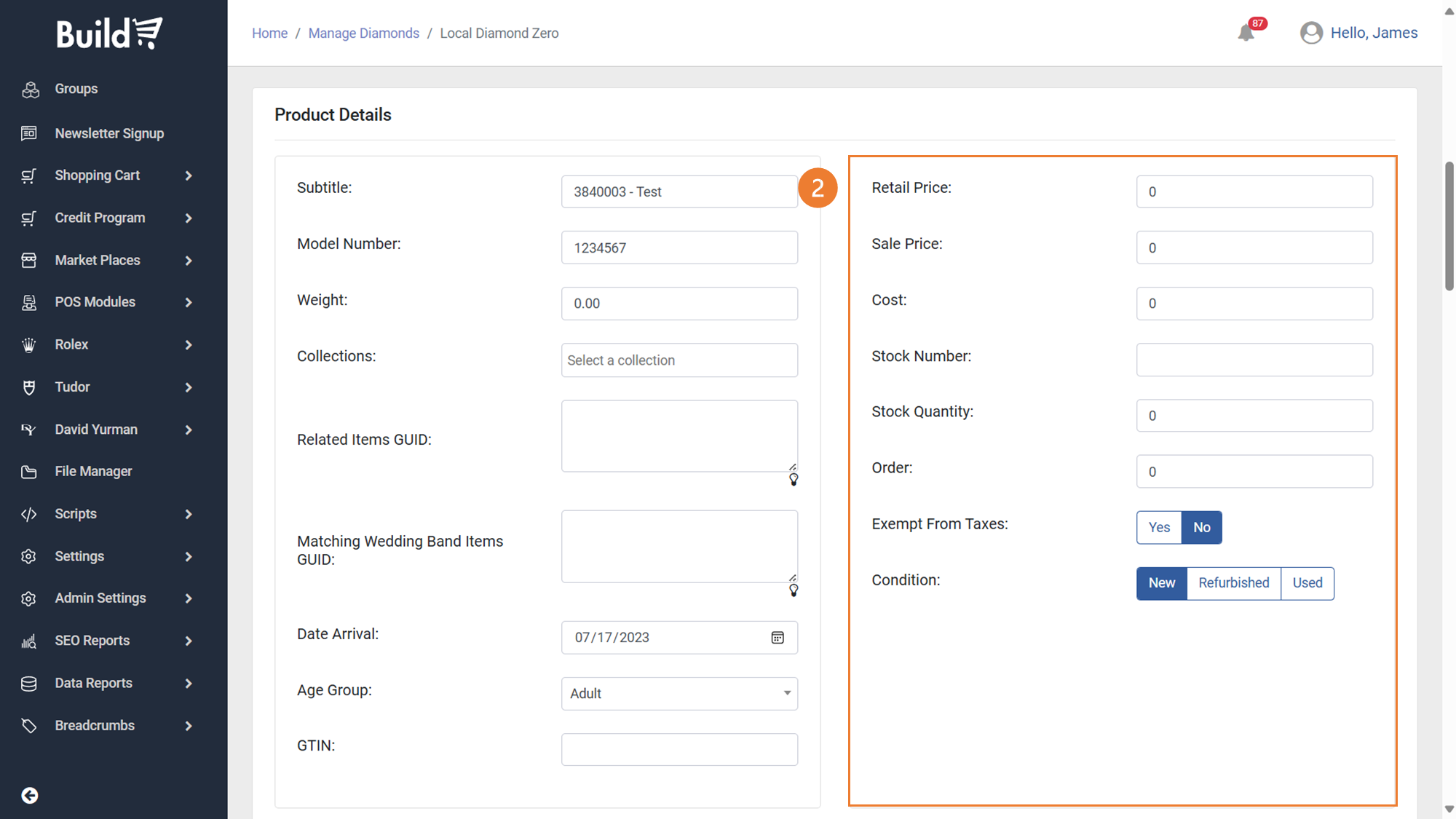
Task: Go to Manage Diamonds breadcrumb link
Action: [363, 33]
